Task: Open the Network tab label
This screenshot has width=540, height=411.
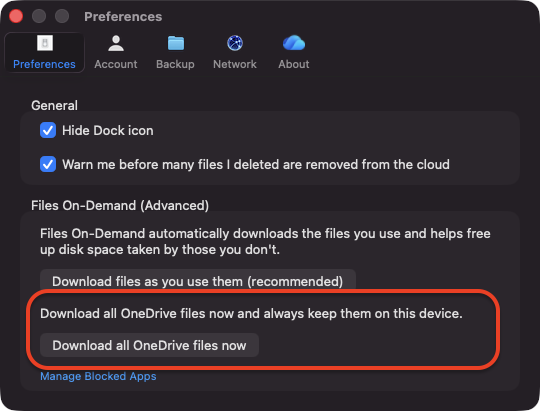Action: pos(235,64)
